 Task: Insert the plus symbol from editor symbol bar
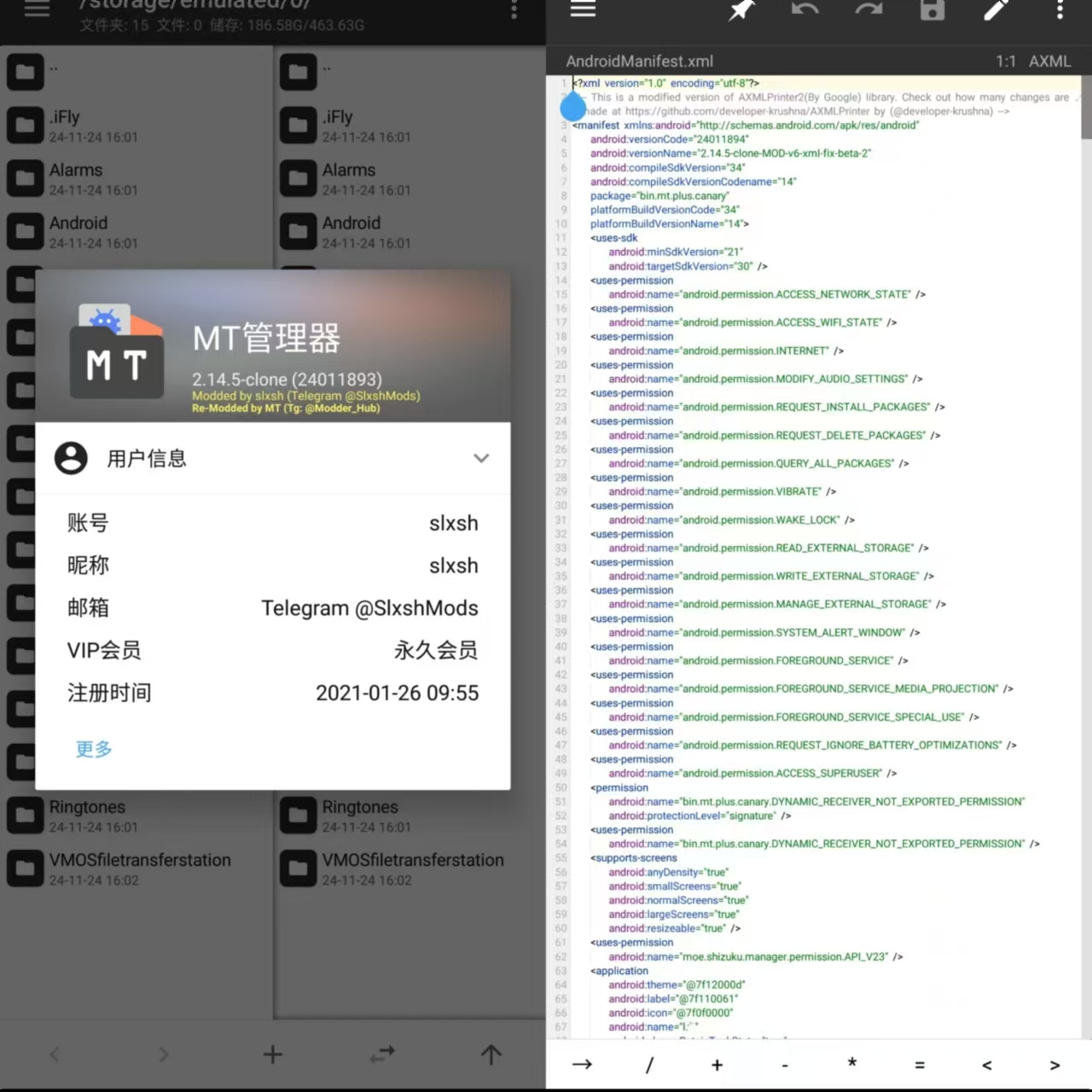click(717, 1065)
